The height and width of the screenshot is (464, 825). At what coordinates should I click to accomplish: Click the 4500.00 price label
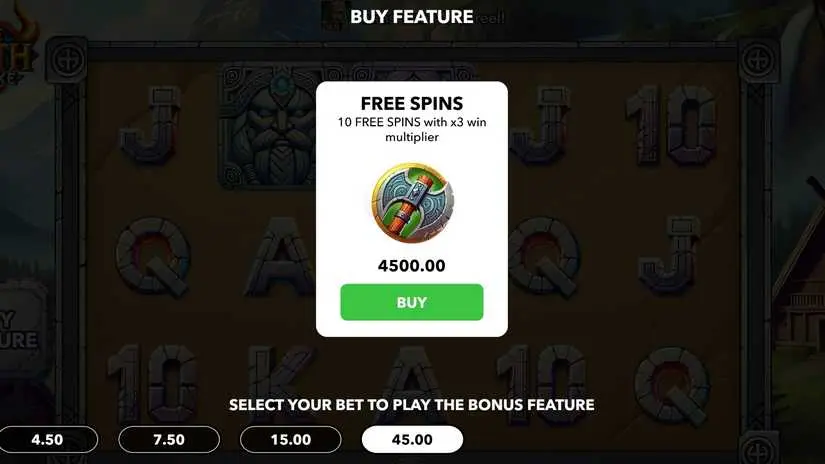pyautogui.click(x=411, y=266)
